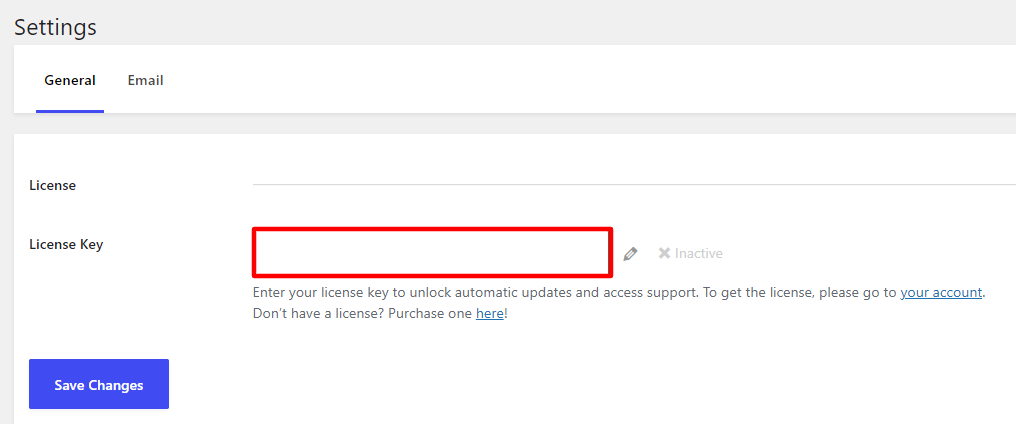This screenshot has height=424, width=1016.
Task: Click the pencil edit icon beside license field
Action: point(630,253)
